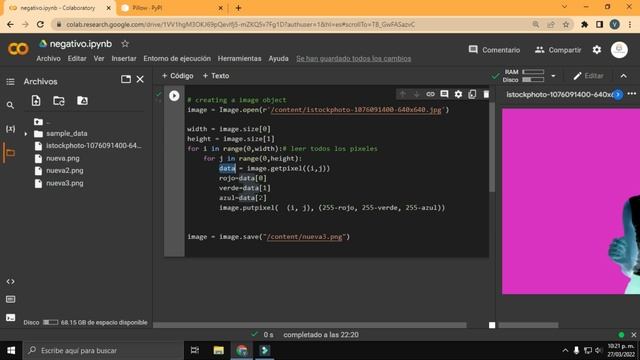
Task: Mount Google Drive in Files panel
Action: click(82, 100)
